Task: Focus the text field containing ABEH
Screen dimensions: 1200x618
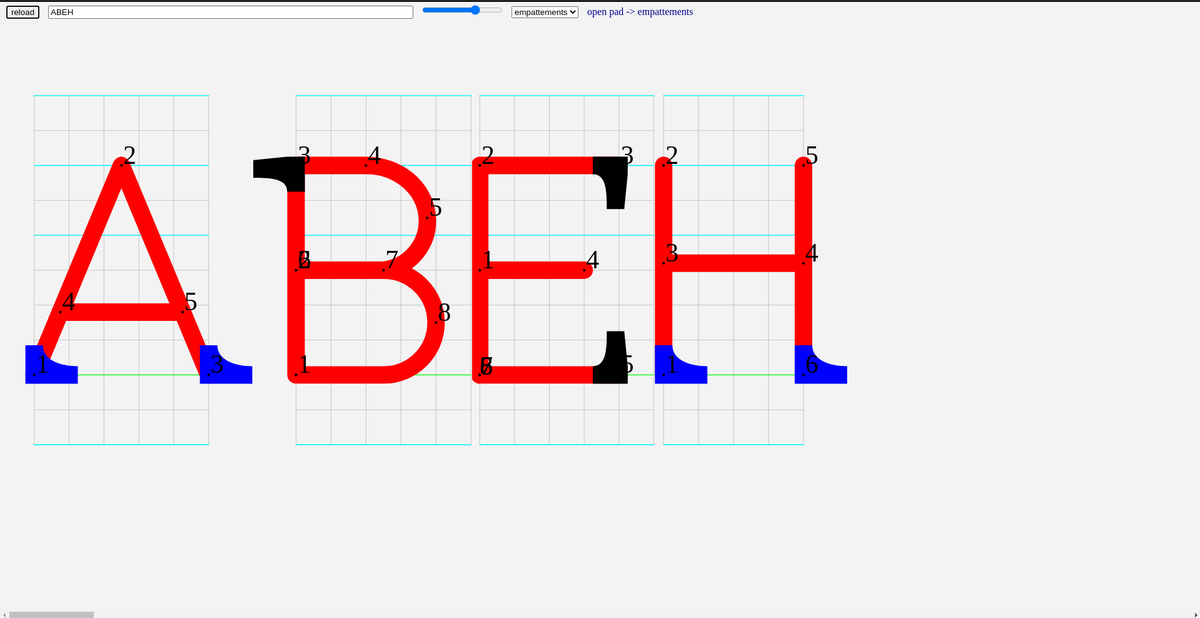Action: [231, 12]
